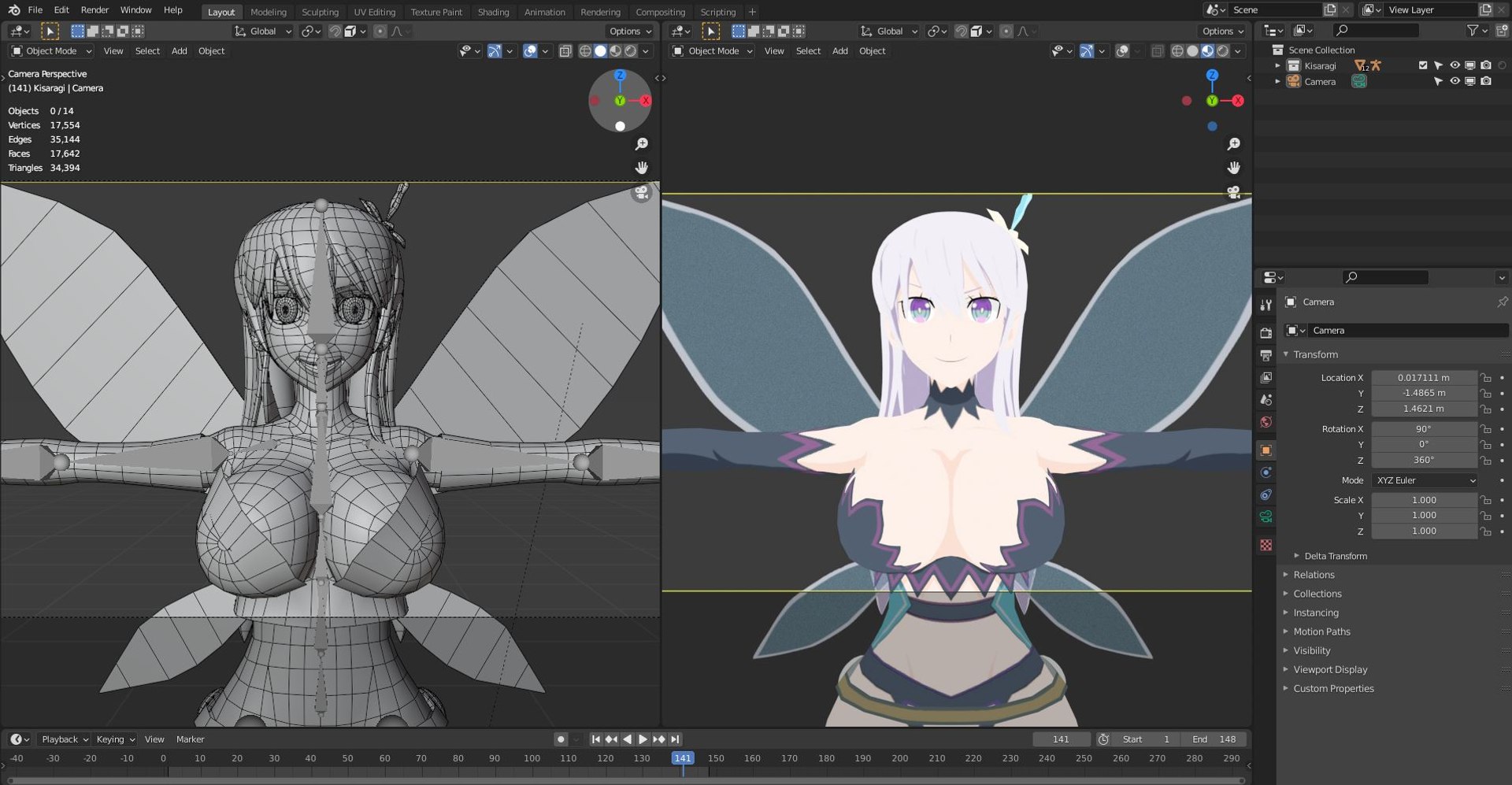Toggle proportional editing in left viewport
1512x785 pixels.
coord(380,31)
